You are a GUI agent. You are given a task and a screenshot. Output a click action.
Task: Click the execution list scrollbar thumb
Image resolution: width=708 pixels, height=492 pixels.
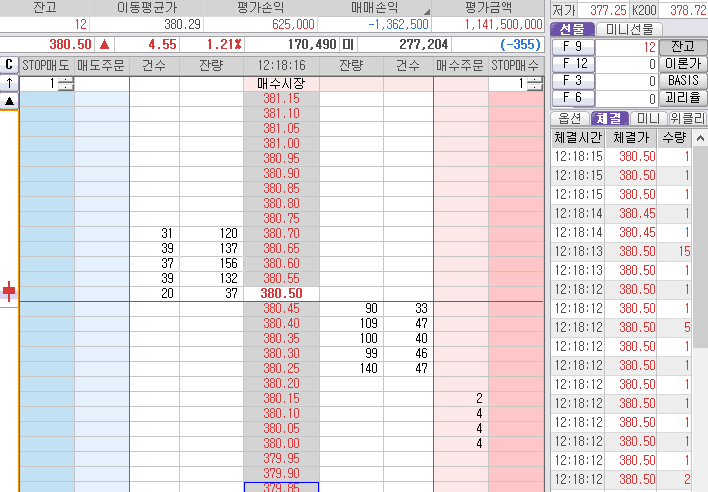point(700,247)
